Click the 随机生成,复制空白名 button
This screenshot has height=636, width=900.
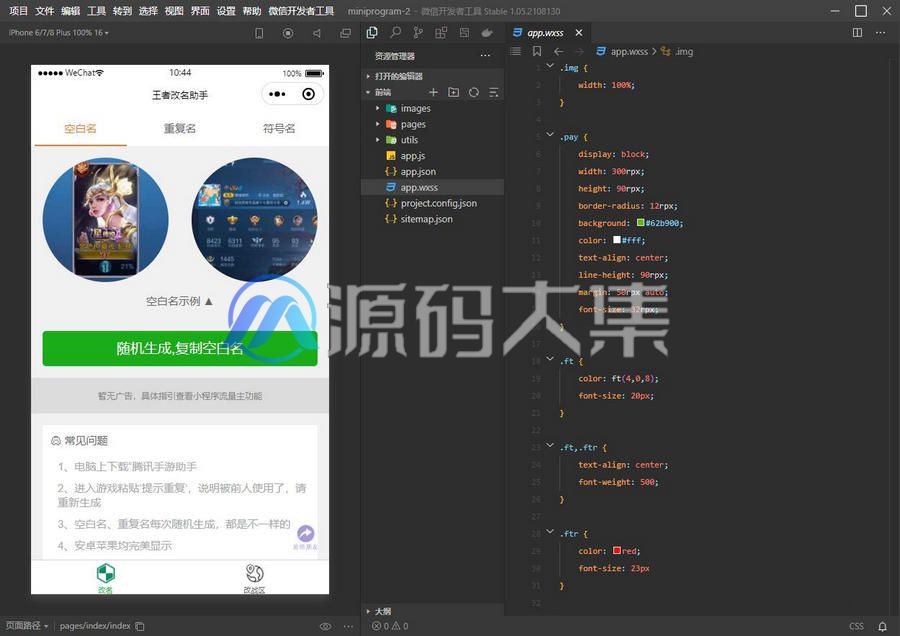pyautogui.click(x=180, y=348)
